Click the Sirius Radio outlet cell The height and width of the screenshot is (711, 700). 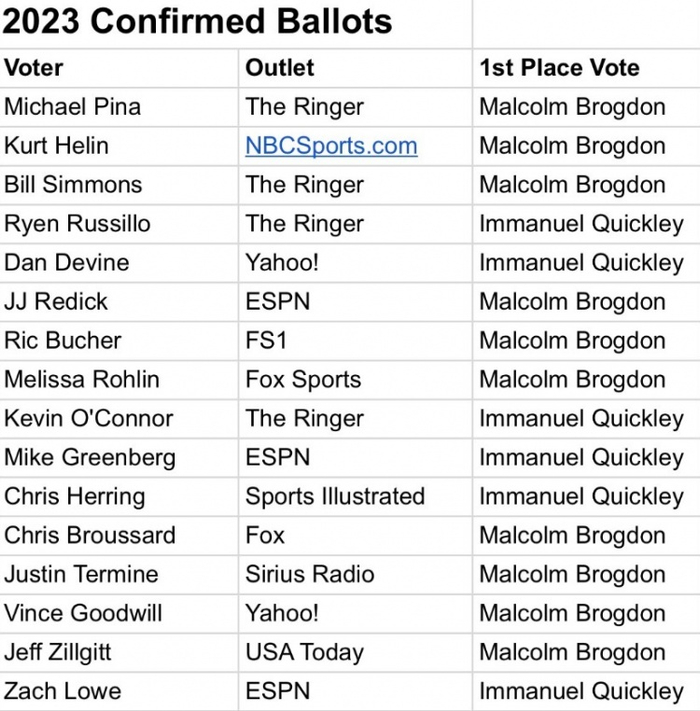pyautogui.click(x=310, y=575)
